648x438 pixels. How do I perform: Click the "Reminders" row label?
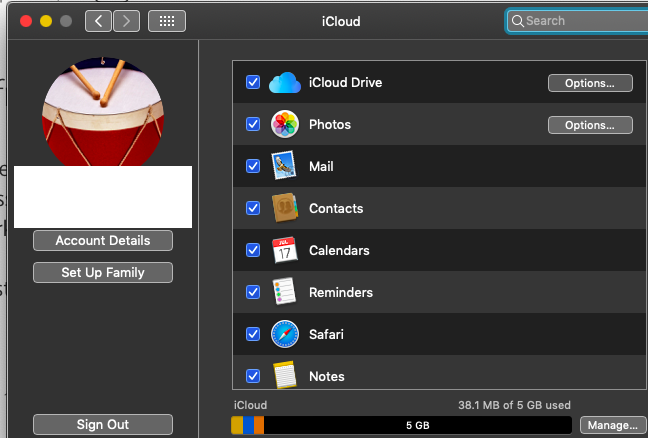click(x=341, y=292)
